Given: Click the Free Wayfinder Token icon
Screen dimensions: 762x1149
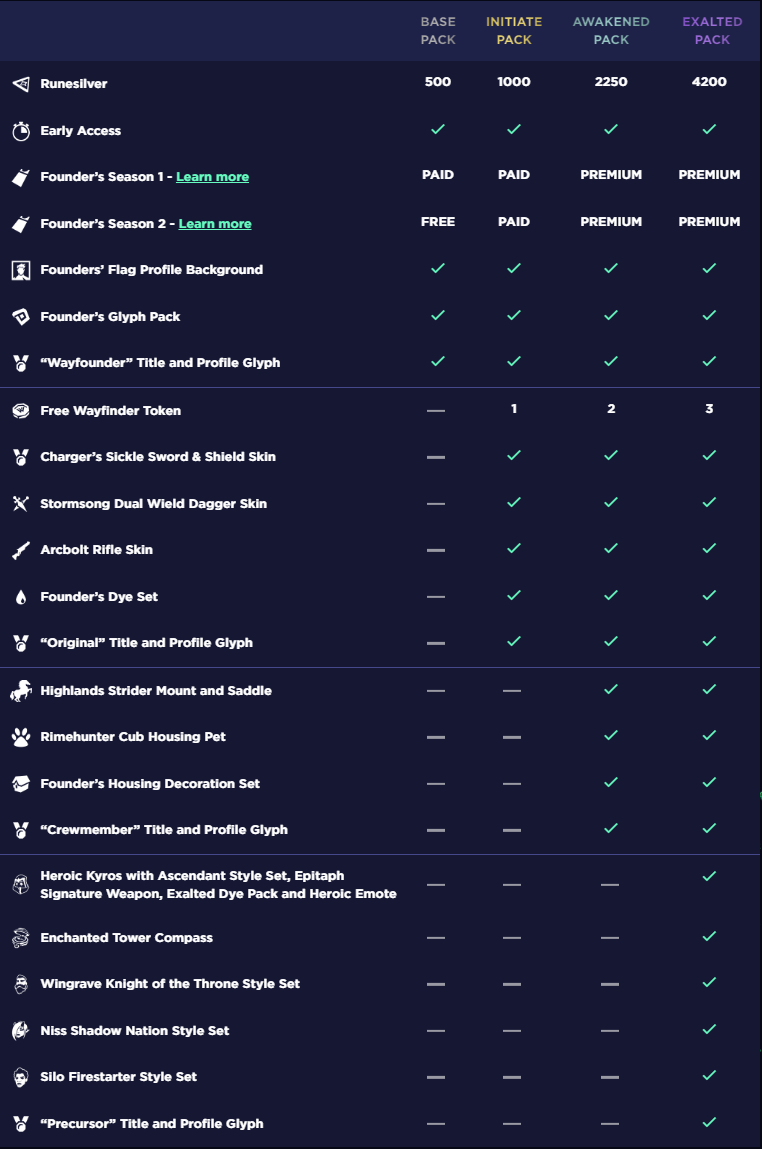Looking at the screenshot, I should [x=21, y=410].
